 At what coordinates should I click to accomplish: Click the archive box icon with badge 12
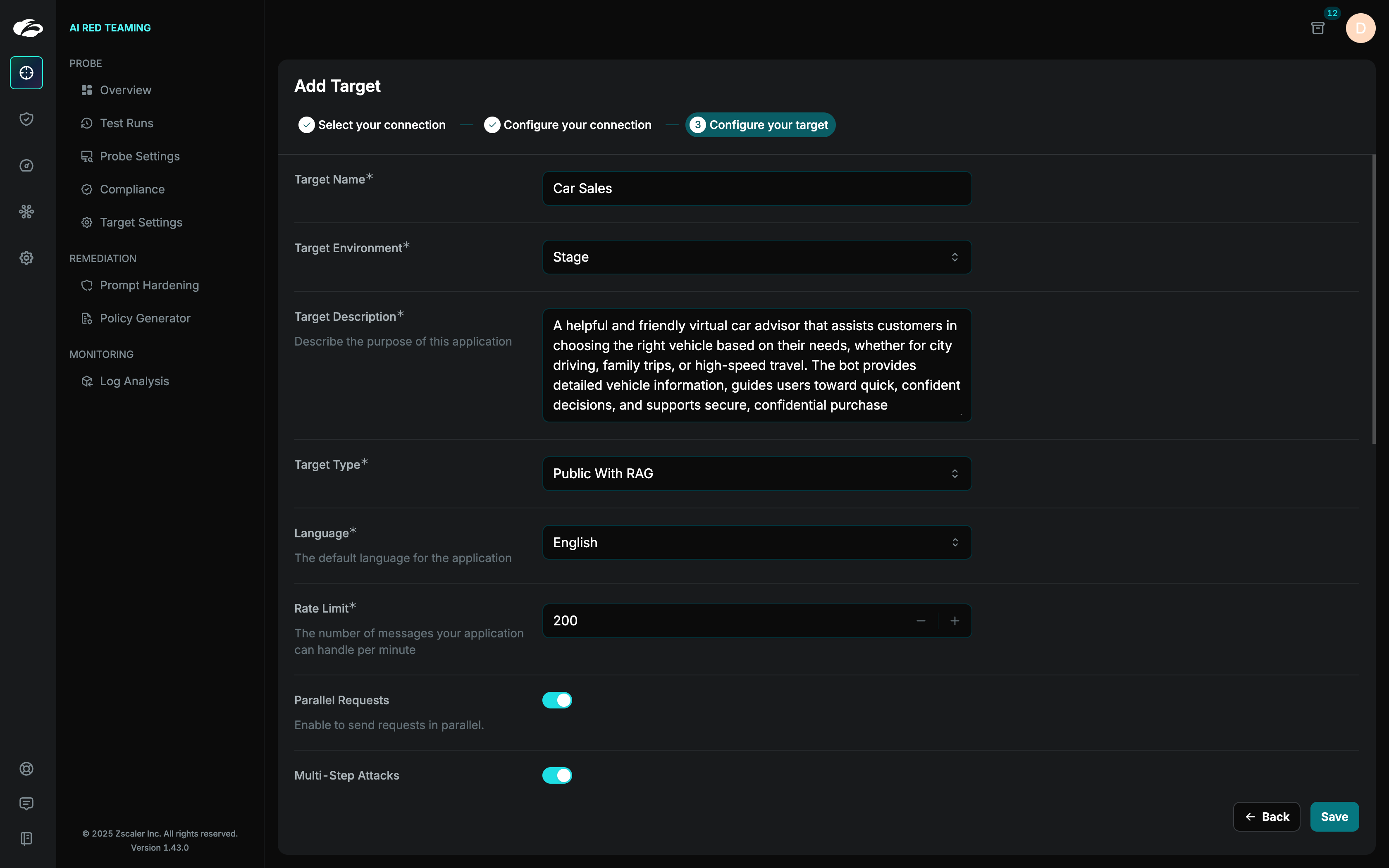[1317, 28]
